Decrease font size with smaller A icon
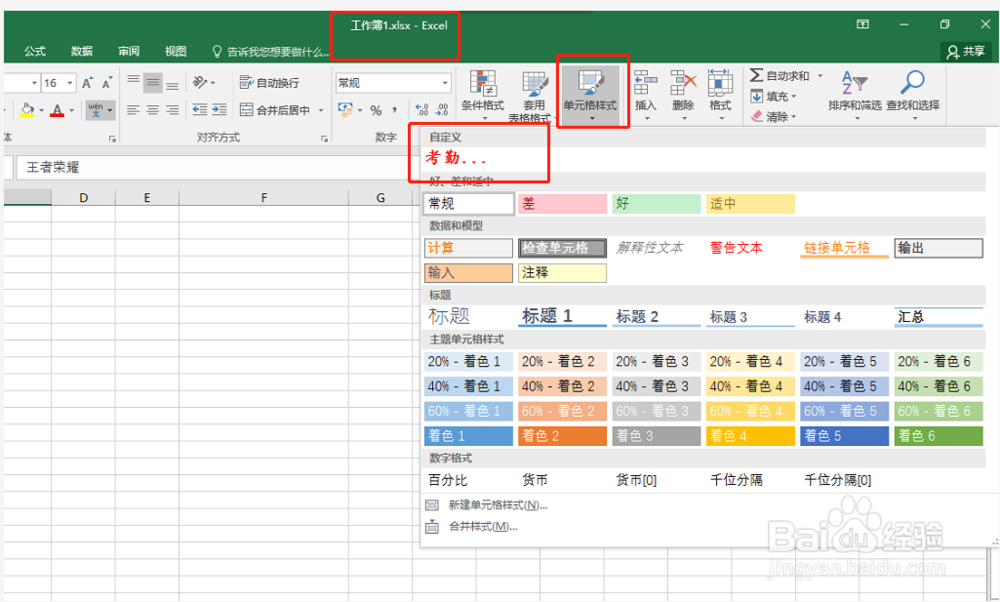Screen dimensions: 1000x602 pos(107,82)
